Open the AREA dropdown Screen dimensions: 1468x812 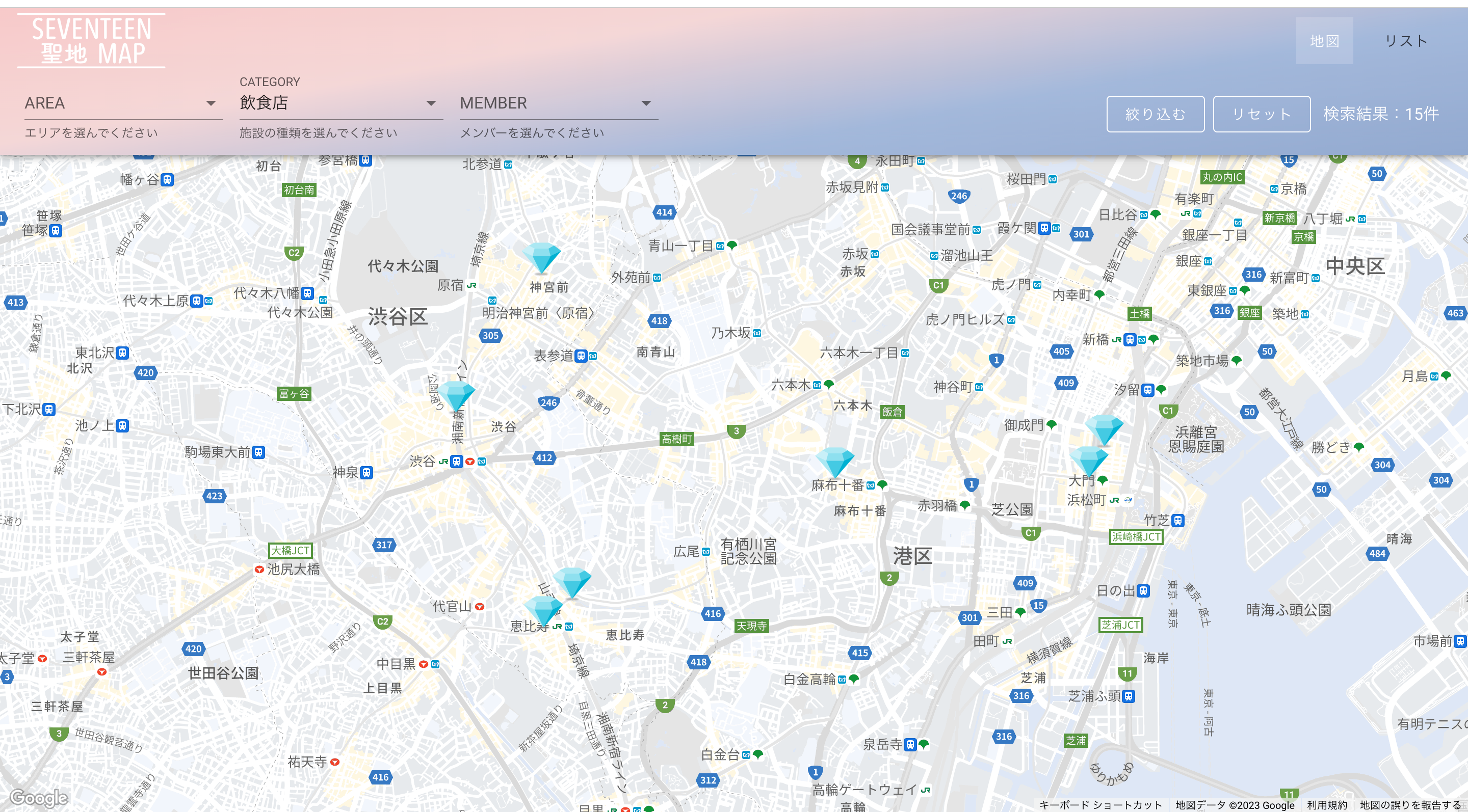point(123,103)
